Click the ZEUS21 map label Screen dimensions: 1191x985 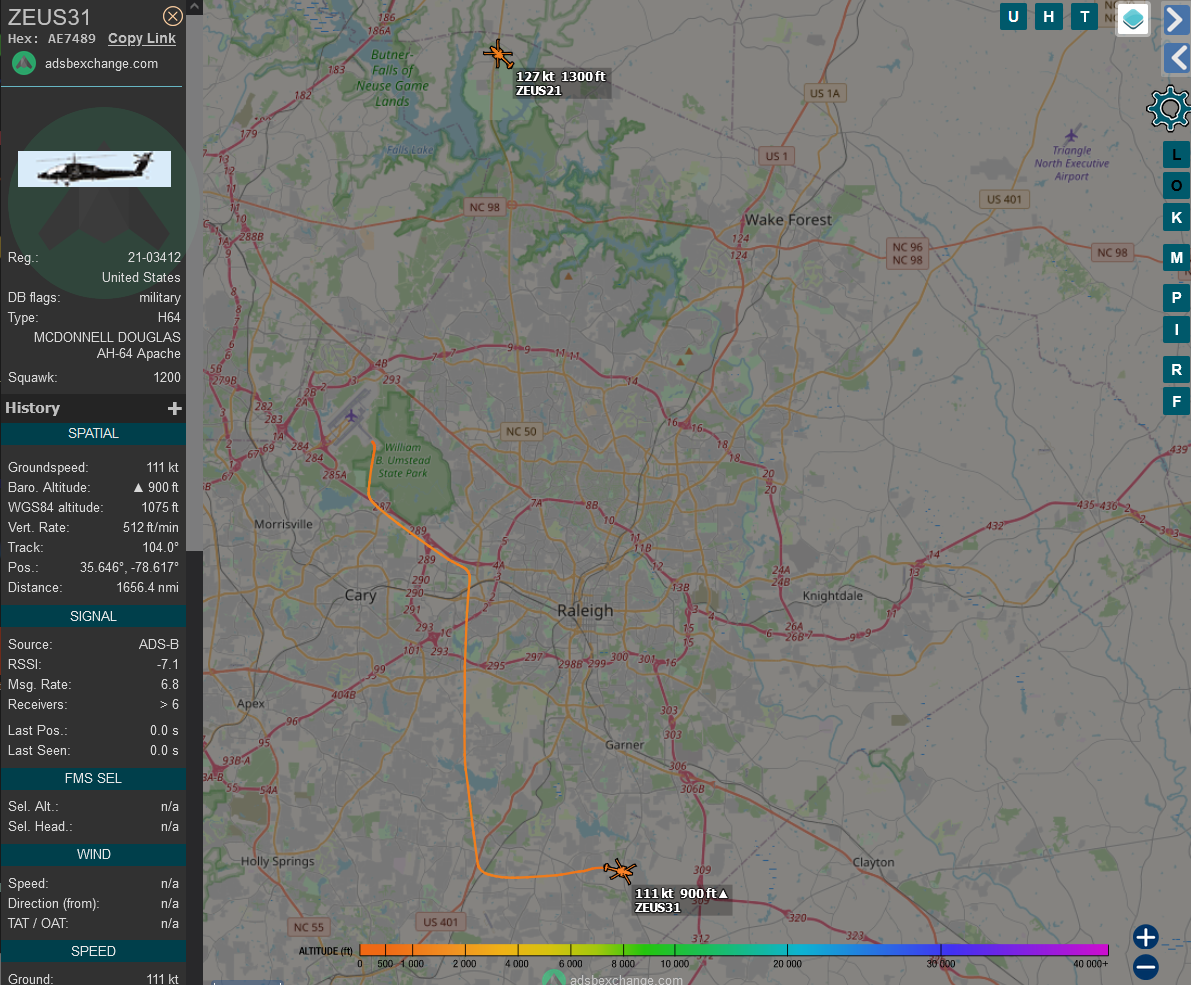(x=561, y=84)
